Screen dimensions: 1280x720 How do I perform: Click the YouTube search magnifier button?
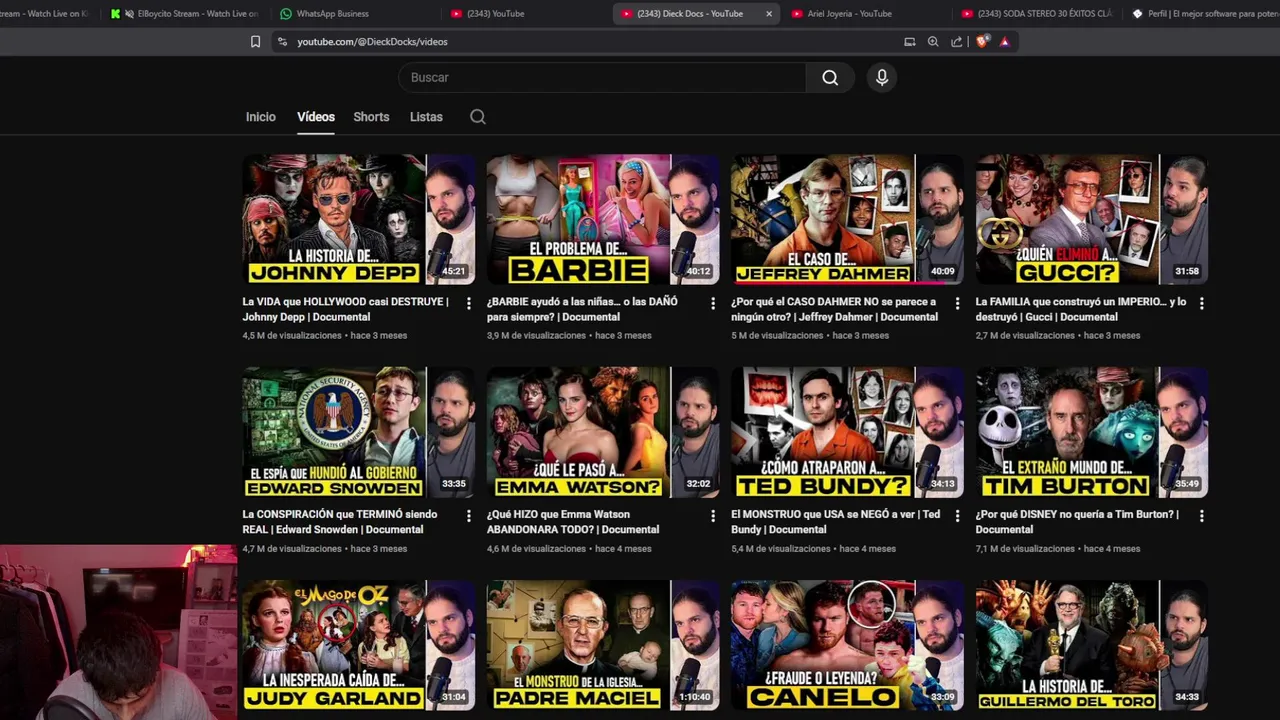point(830,78)
